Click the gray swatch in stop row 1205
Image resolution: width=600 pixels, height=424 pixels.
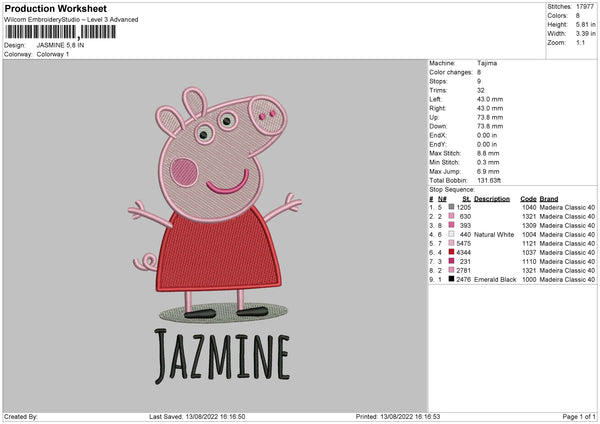click(x=452, y=207)
